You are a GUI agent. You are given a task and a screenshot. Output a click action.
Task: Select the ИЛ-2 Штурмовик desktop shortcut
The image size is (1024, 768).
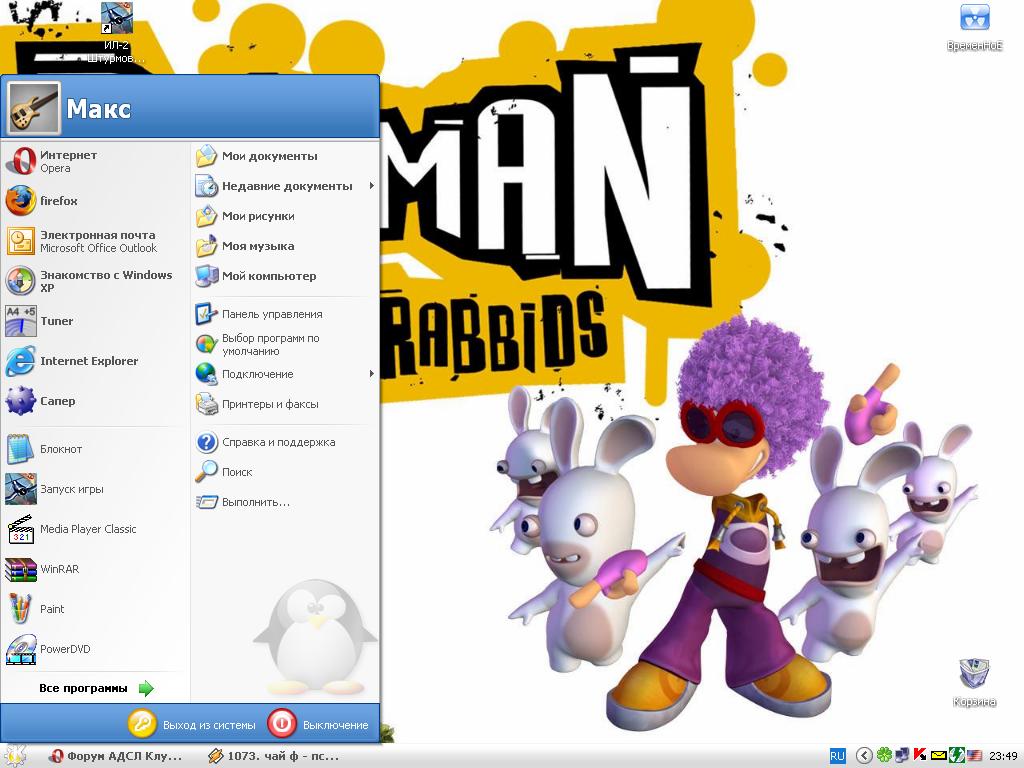tap(116, 33)
